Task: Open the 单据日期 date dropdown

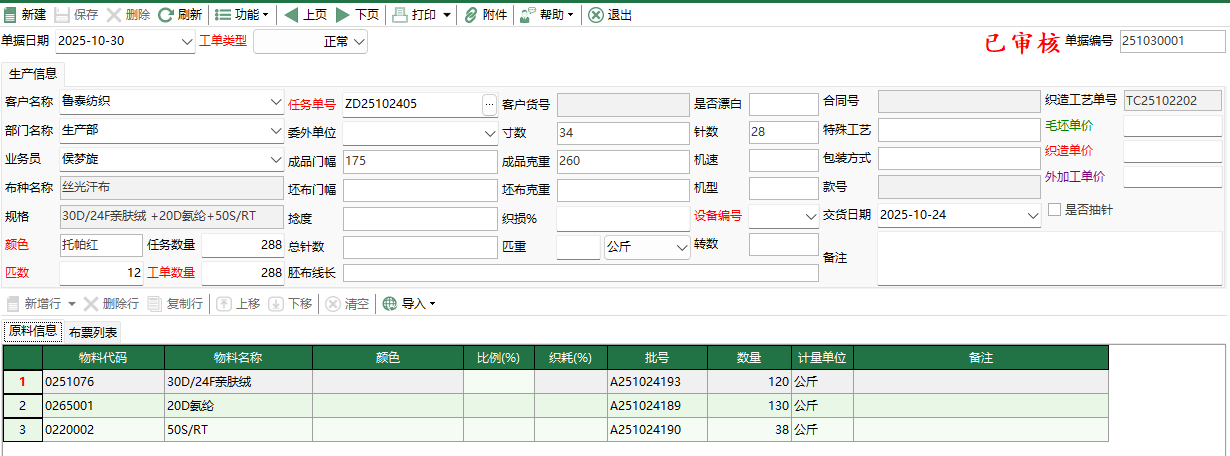Action: (187, 41)
